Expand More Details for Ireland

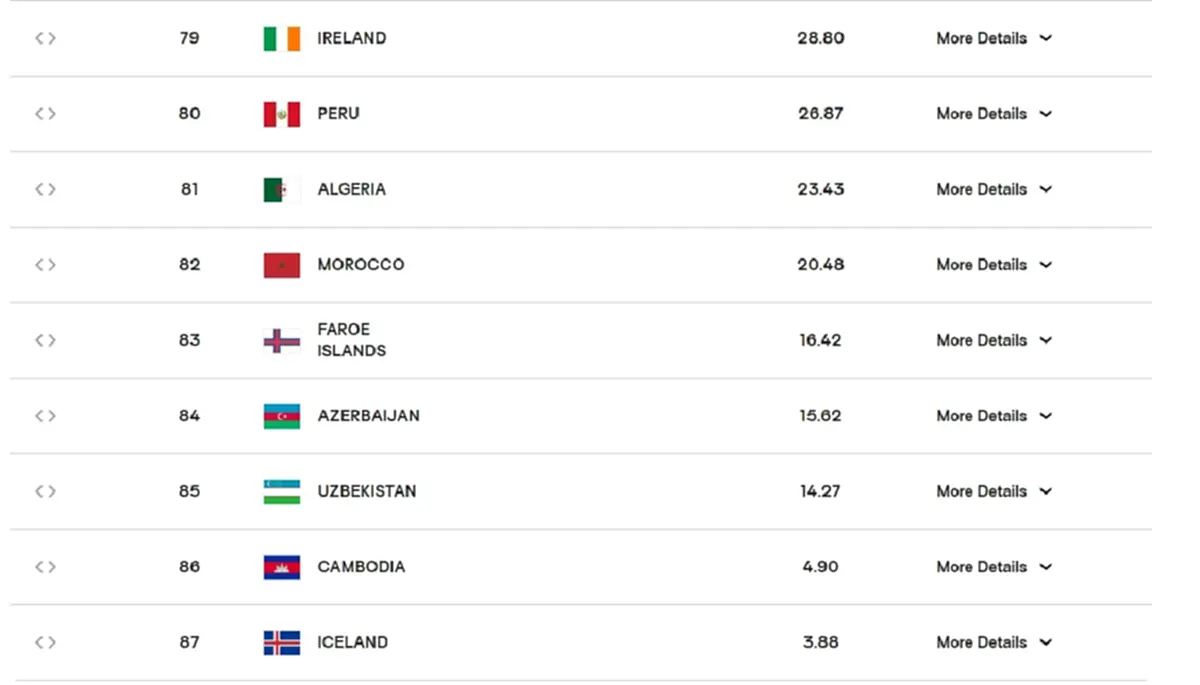[x=993, y=39]
